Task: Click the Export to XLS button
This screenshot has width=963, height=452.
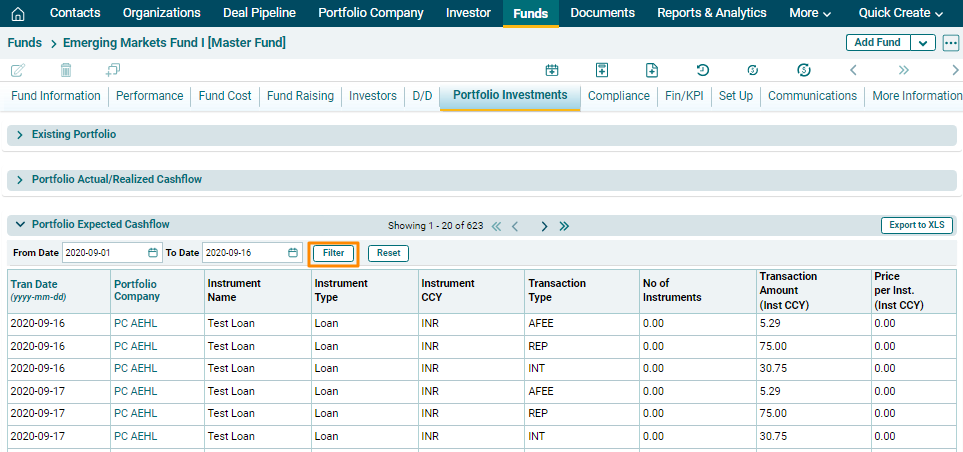Action: [x=916, y=225]
